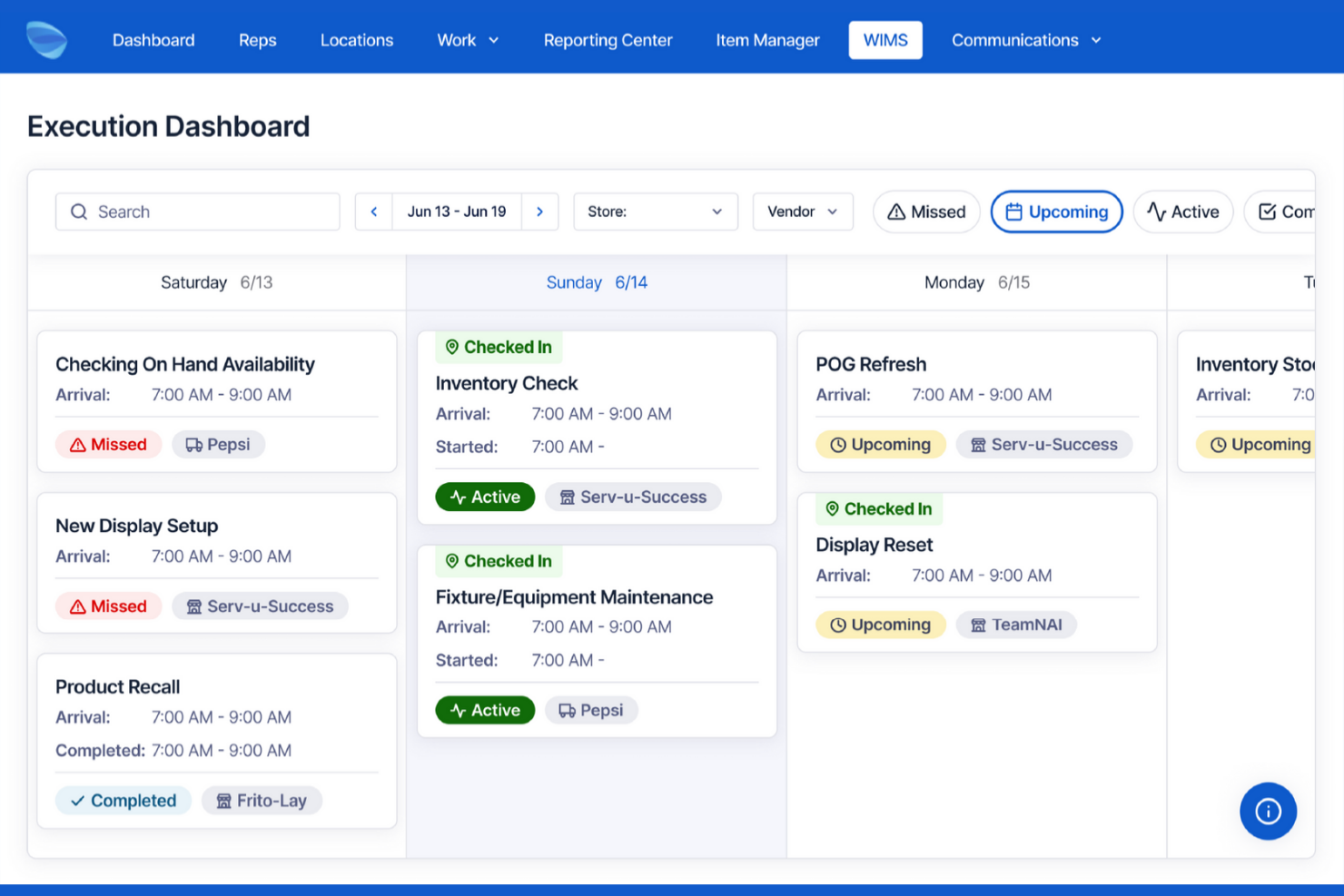Go to the Reporting Center
This screenshot has width=1344, height=896.
click(x=608, y=40)
